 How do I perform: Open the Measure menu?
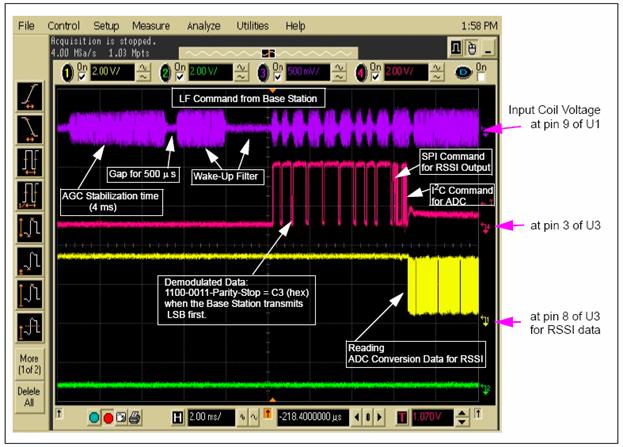151,26
